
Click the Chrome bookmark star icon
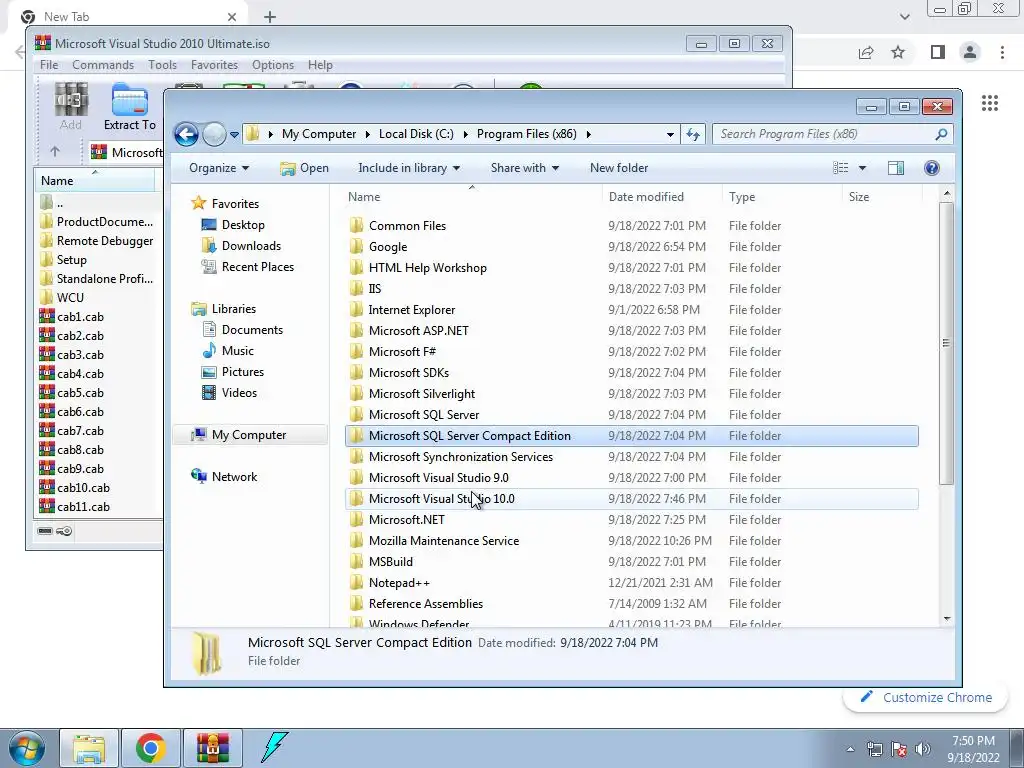pyautogui.click(x=898, y=52)
